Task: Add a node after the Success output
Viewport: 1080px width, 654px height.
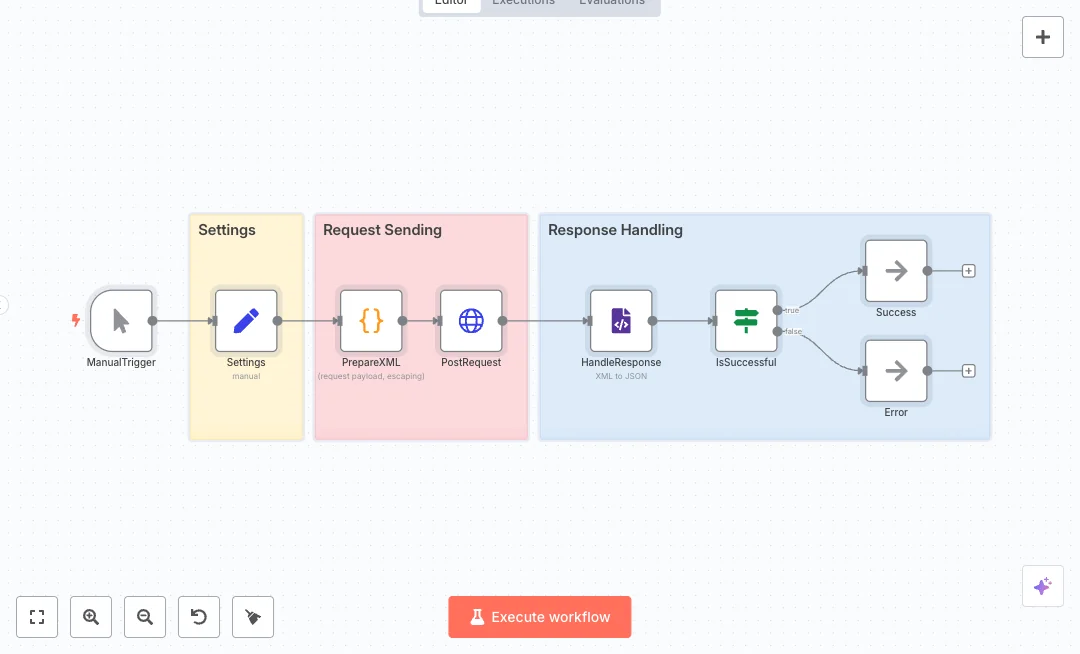Action: click(968, 271)
